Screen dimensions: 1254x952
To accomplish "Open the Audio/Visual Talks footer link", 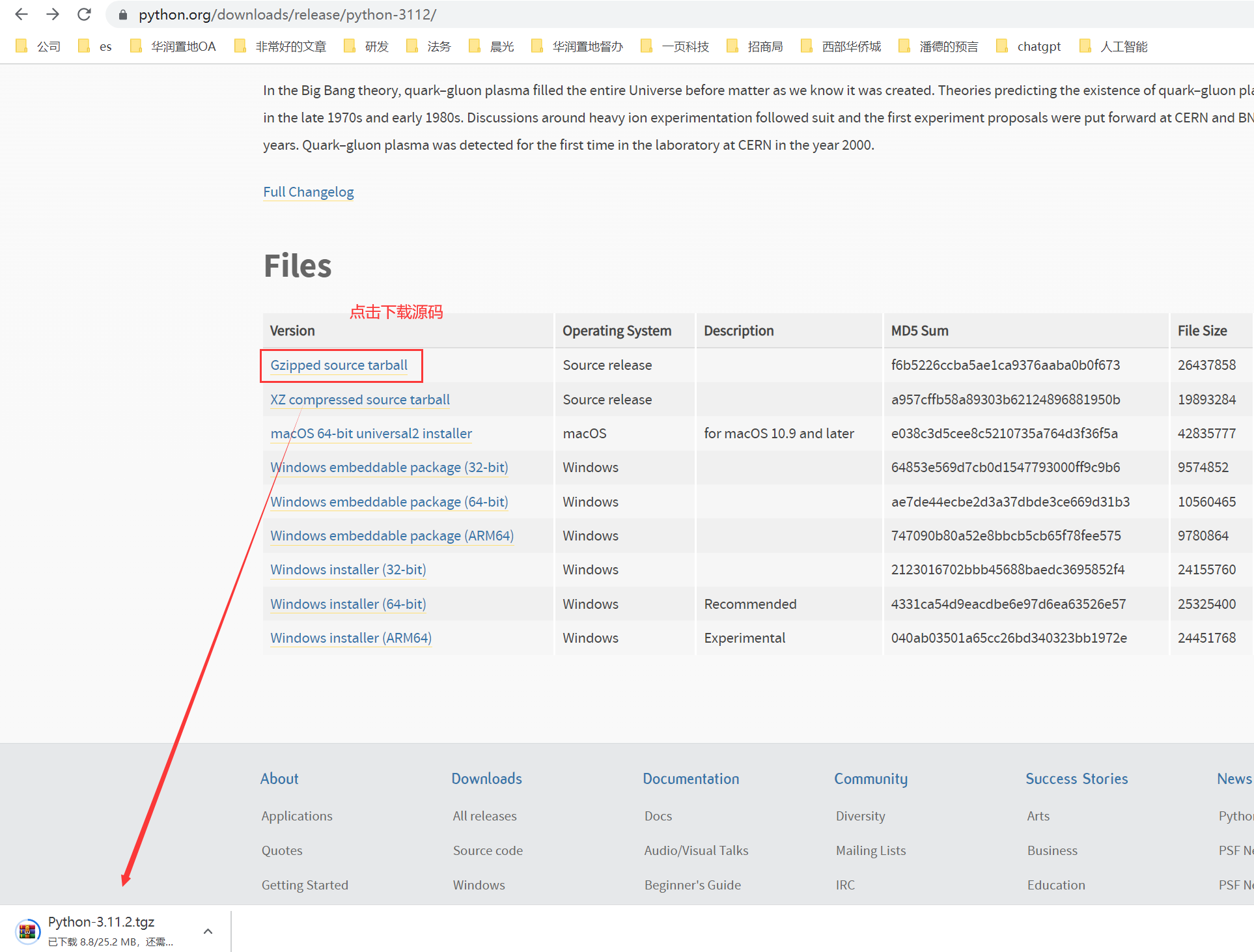I will click(696, 850).
